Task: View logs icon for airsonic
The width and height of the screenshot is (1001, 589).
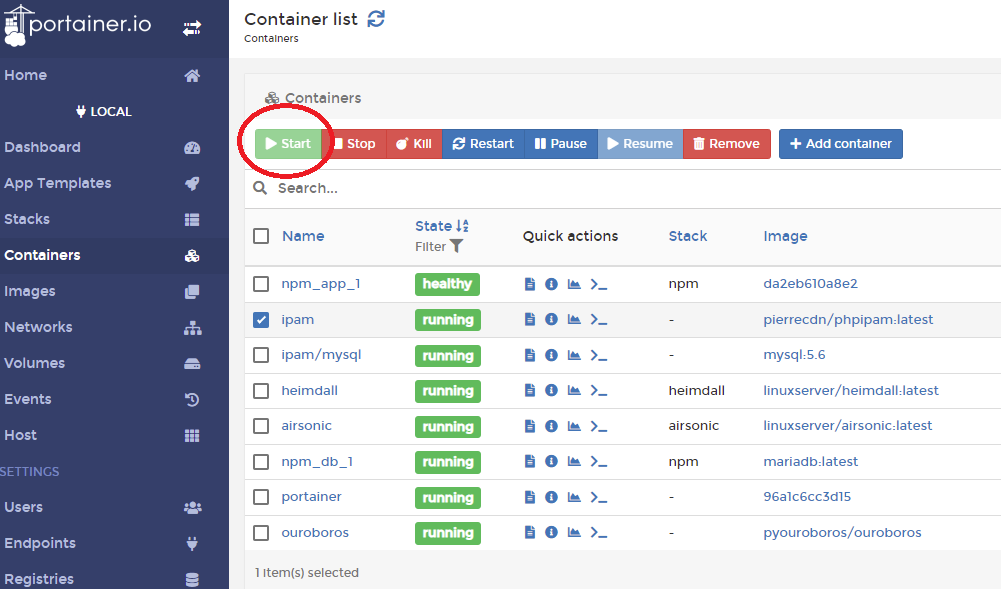Action: coord(530,426)
